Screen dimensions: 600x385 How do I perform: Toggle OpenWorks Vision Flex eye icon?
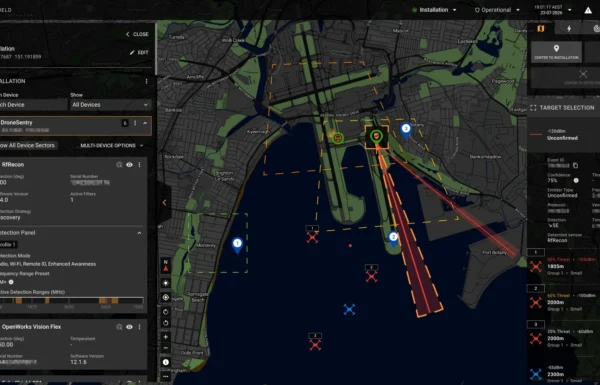129,327
